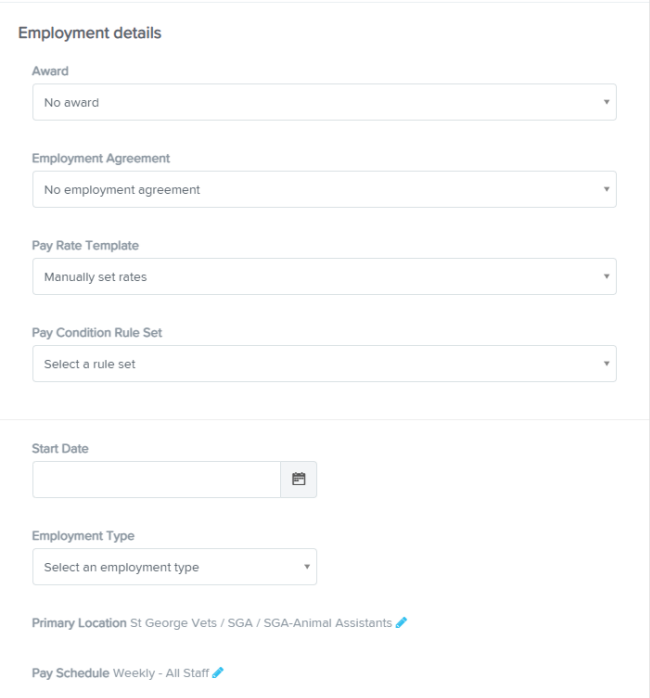The width and height of the screenshot is (650, 698).
Task: Expand the 'No employment agreement' combo box
Action: click(x=325, y=189)
